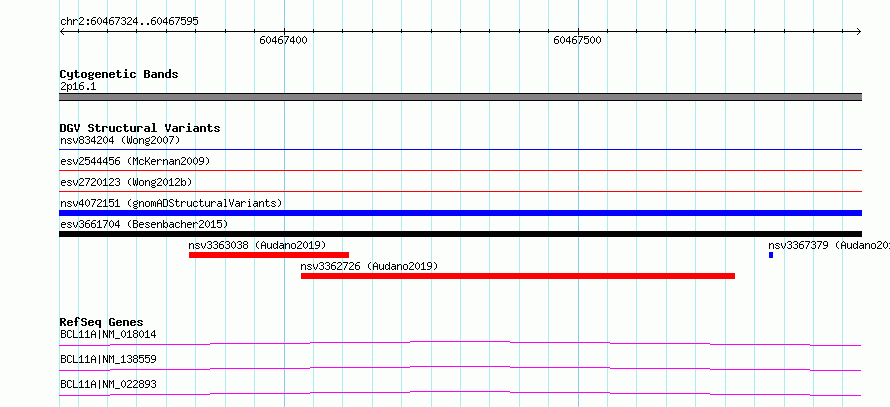Viewport: 890px width, 407px height.
Task: Click the 60467400 ruler position label
Action: click(283, 40)
